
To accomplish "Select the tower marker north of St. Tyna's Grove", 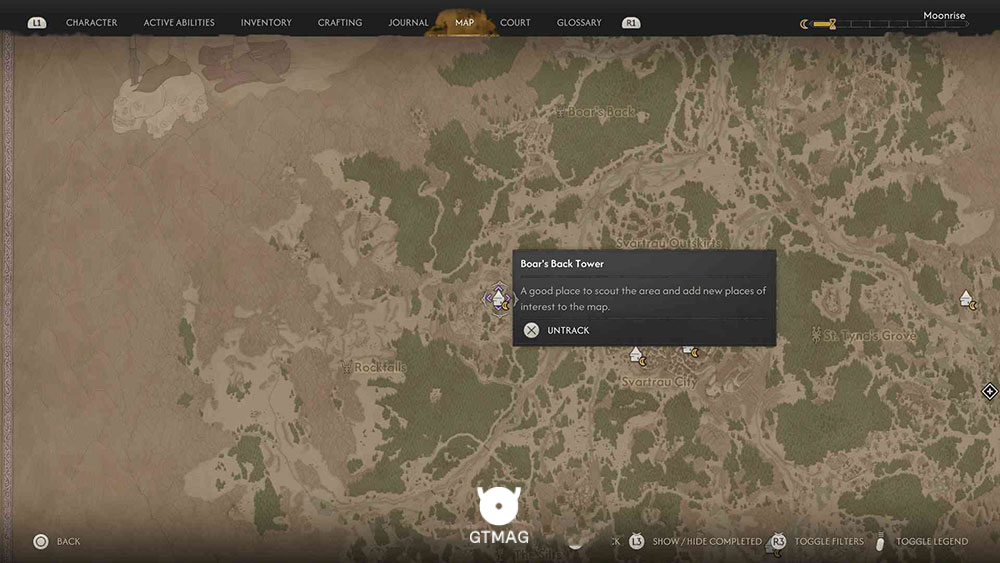I will [x=968, y=300].
